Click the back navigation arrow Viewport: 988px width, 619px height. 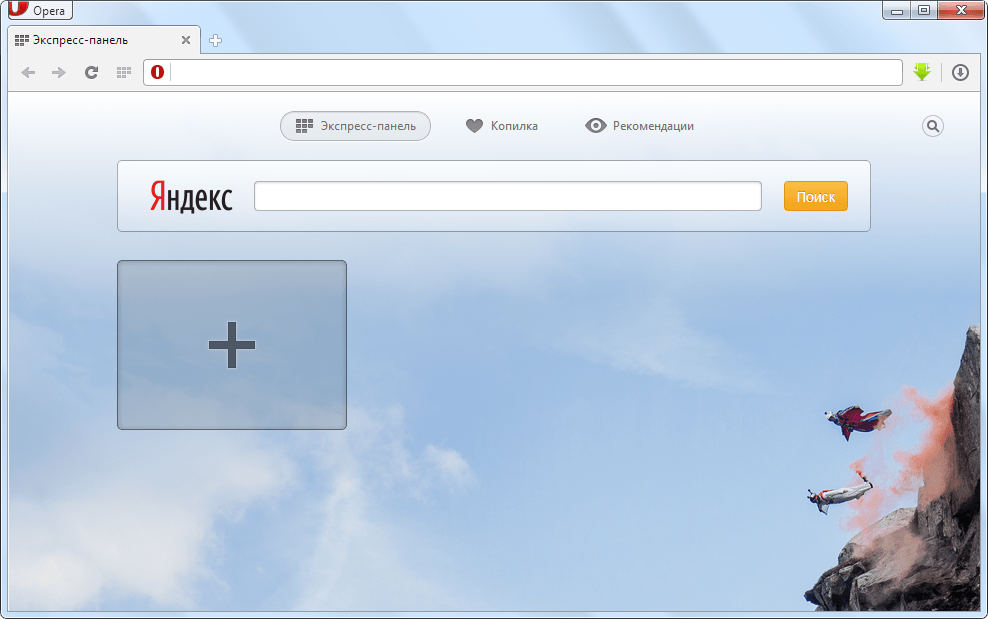(28, 72)
